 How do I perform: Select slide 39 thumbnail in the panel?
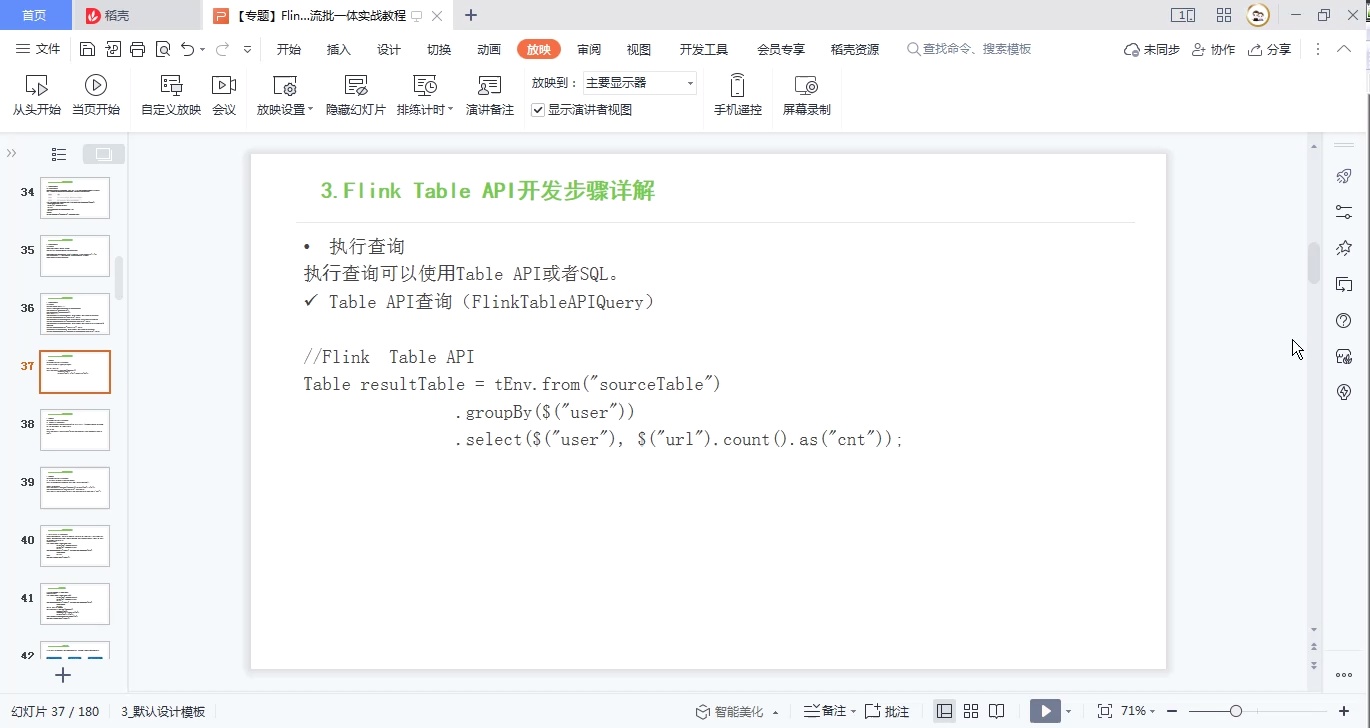click(x=75, y=487)
